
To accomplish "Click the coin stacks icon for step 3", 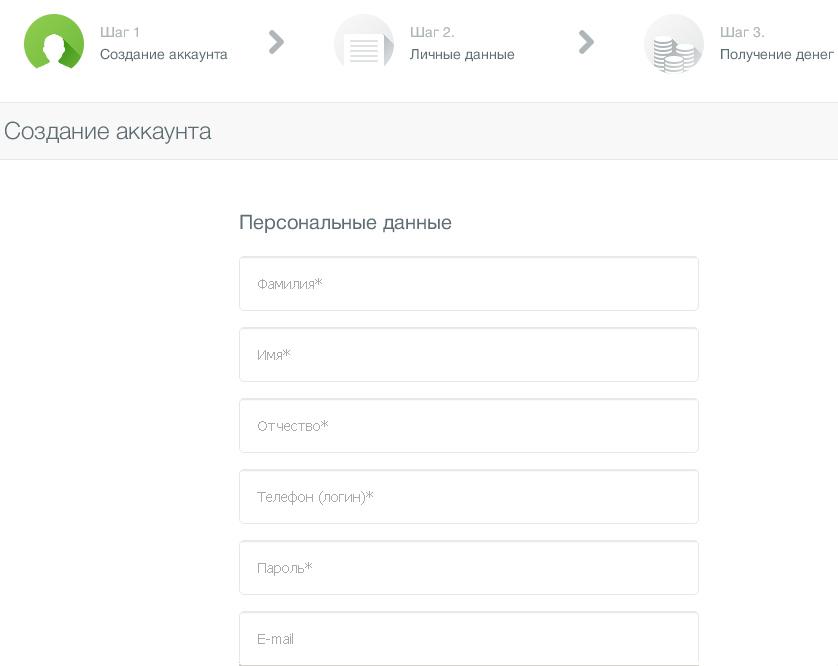I will (673, 44).
